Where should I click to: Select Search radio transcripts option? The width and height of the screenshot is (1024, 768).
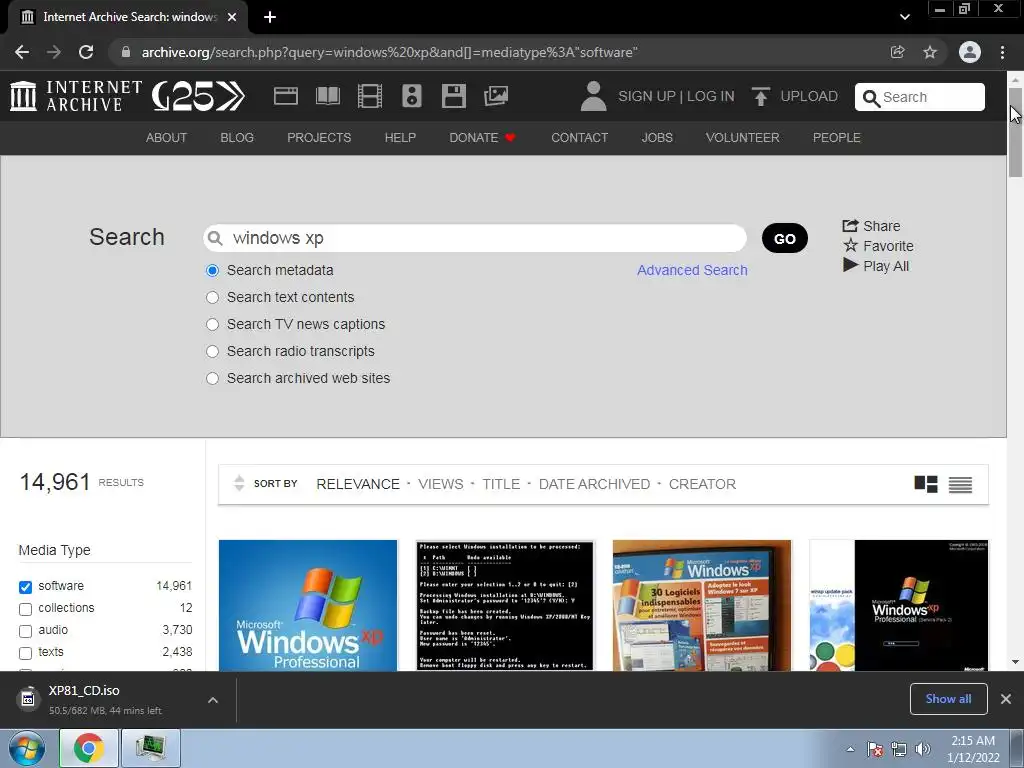click(212, 351)
